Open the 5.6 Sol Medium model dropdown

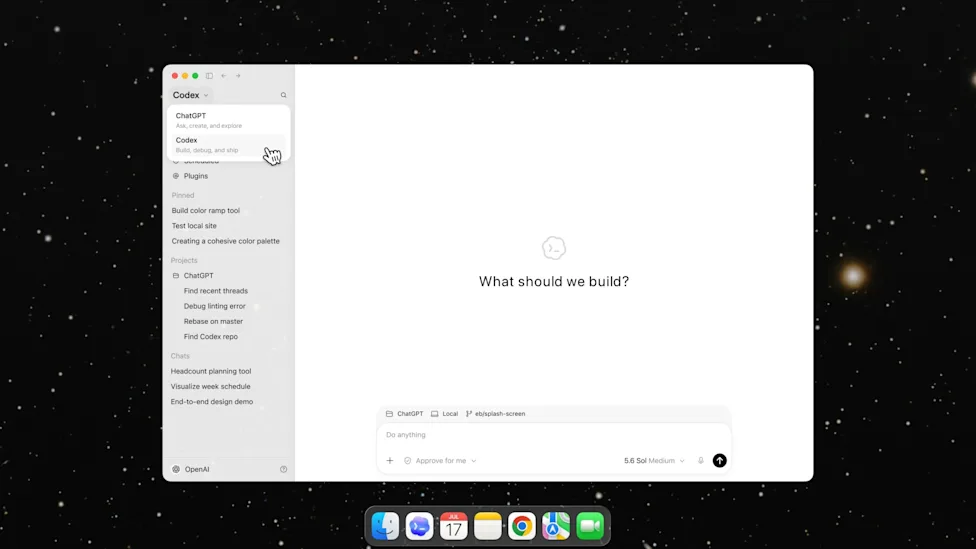[x=654, y=461]
